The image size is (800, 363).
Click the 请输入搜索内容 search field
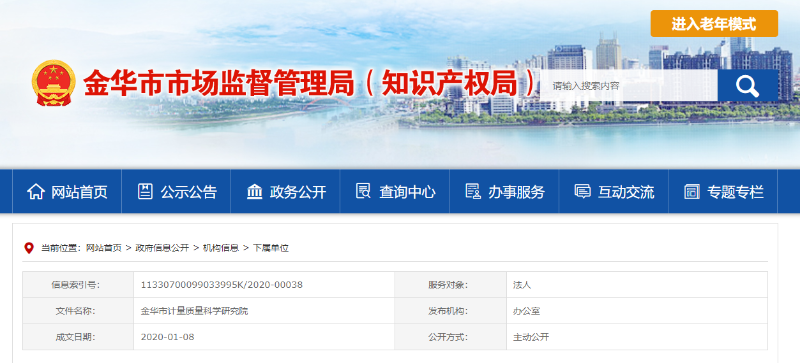[x=628, y=86]
